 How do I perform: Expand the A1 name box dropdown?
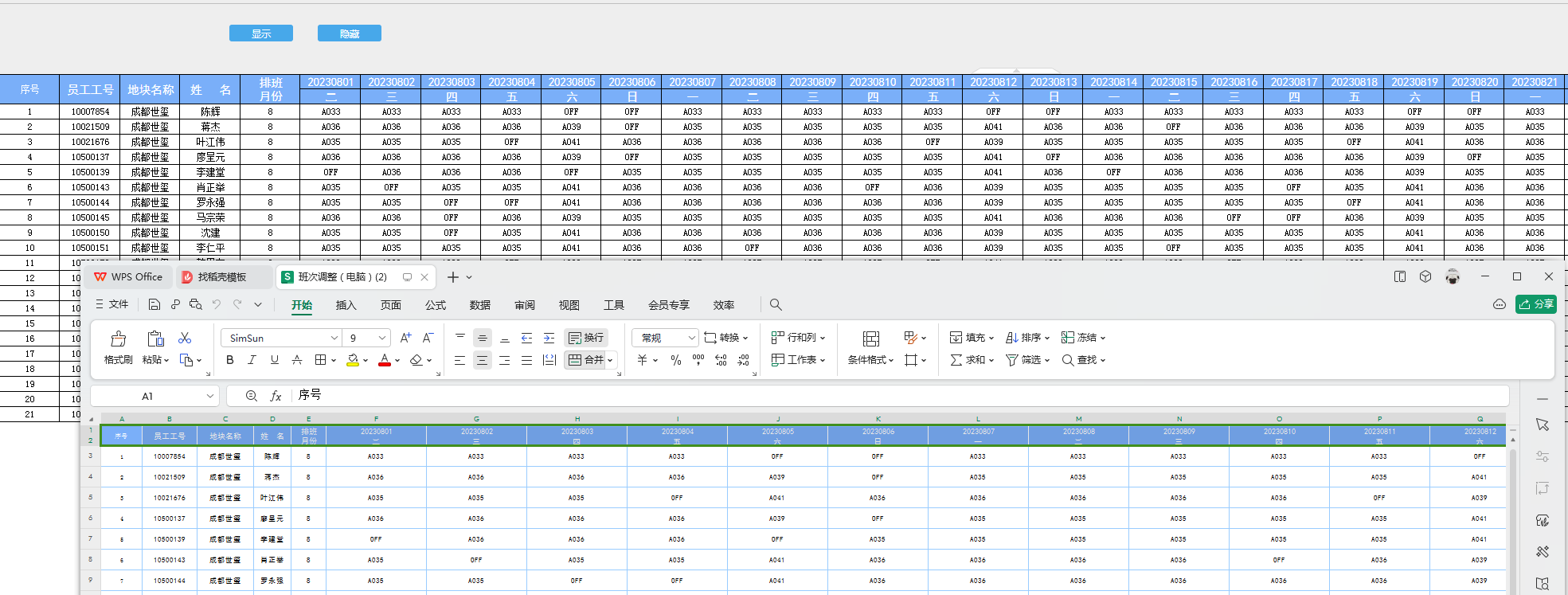click(x=210, y=396)
